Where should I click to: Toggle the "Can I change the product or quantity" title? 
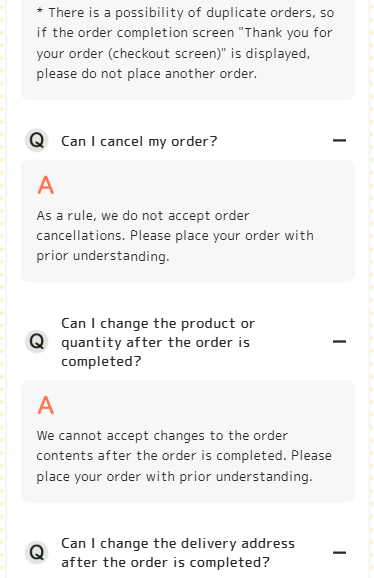(x=158, y=342)
